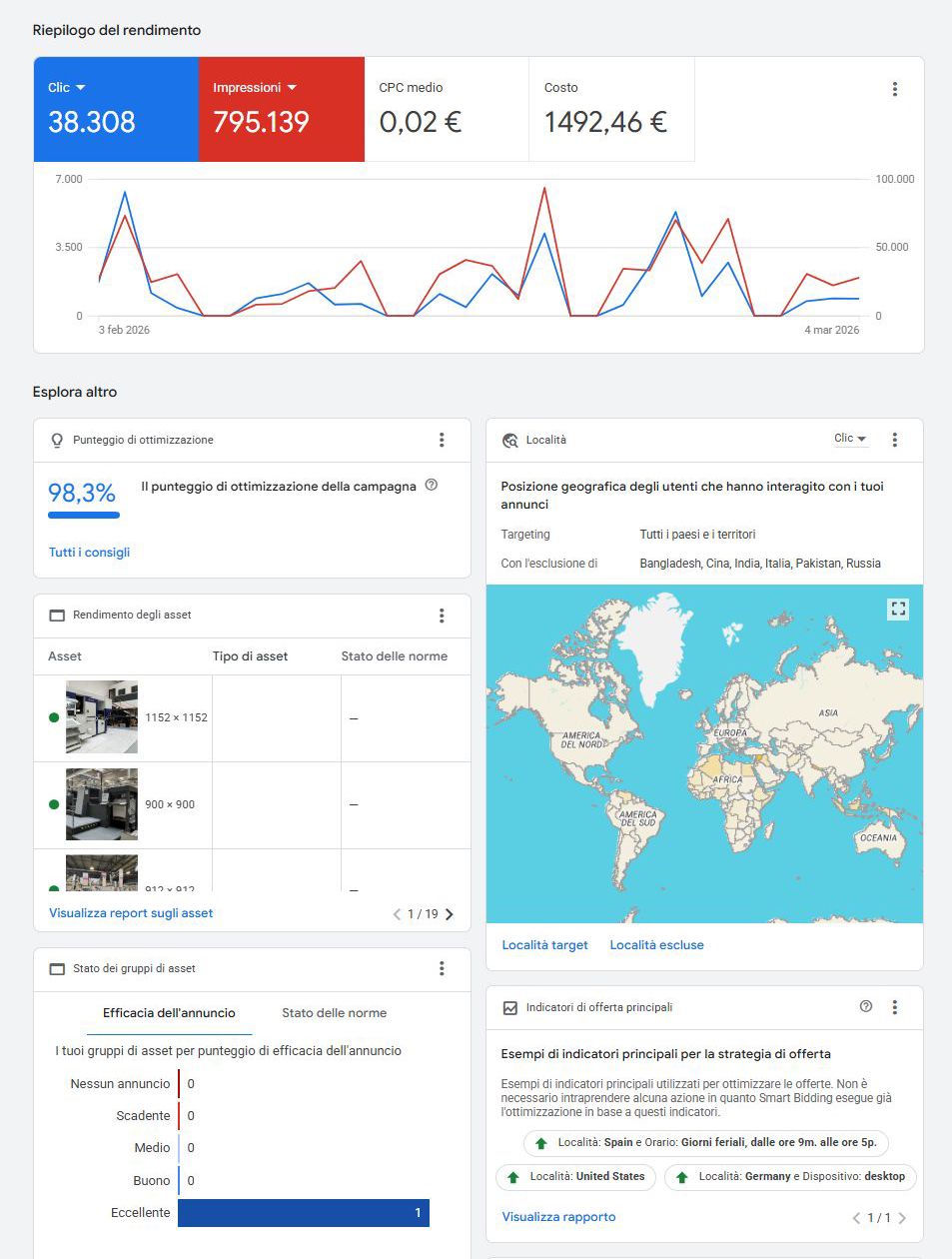Open the Località panel three-dot menu

coord(894,440)
